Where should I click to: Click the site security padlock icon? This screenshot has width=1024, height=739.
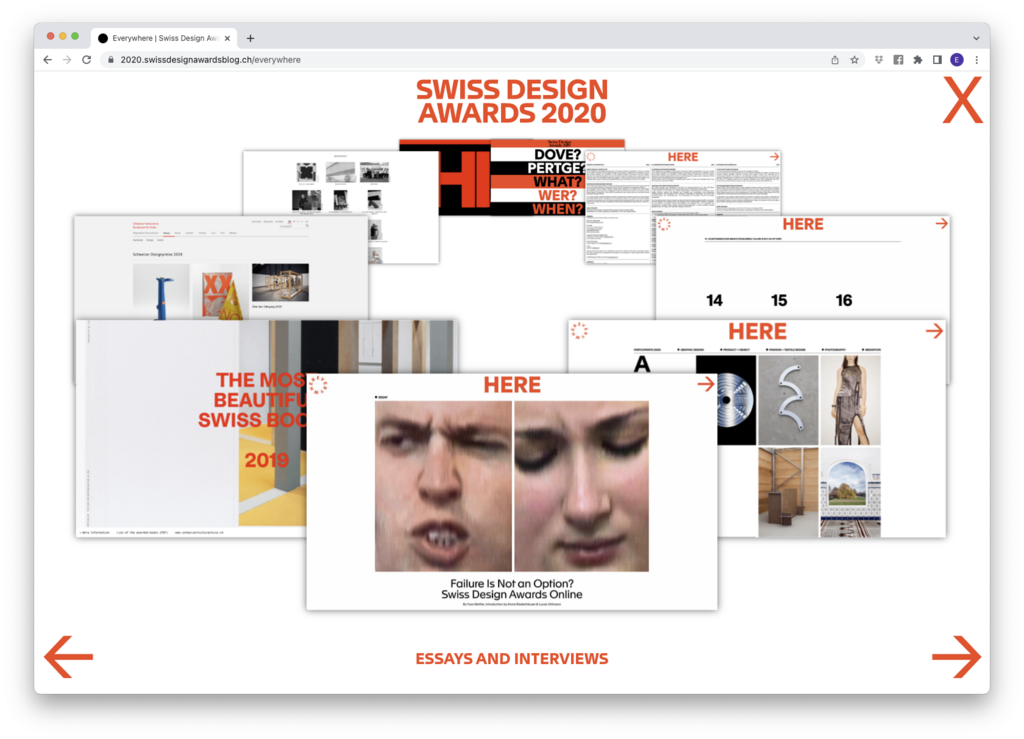[x=110, y=59]
